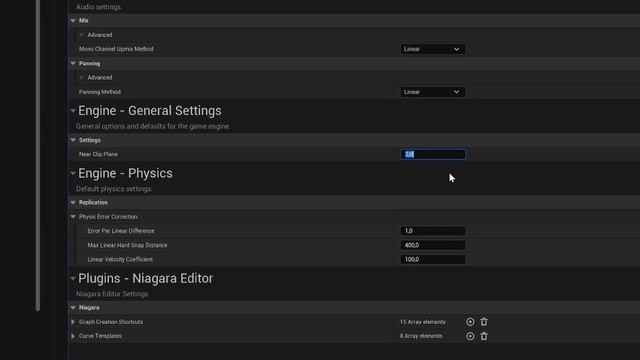Expand the Curve Templates array
The height and width of the screenshot is (360, 640).
point(73,336)
